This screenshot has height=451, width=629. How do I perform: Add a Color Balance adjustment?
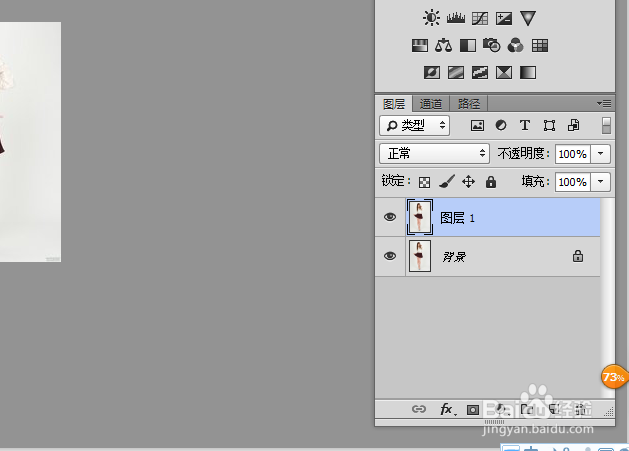click(443, 46)
